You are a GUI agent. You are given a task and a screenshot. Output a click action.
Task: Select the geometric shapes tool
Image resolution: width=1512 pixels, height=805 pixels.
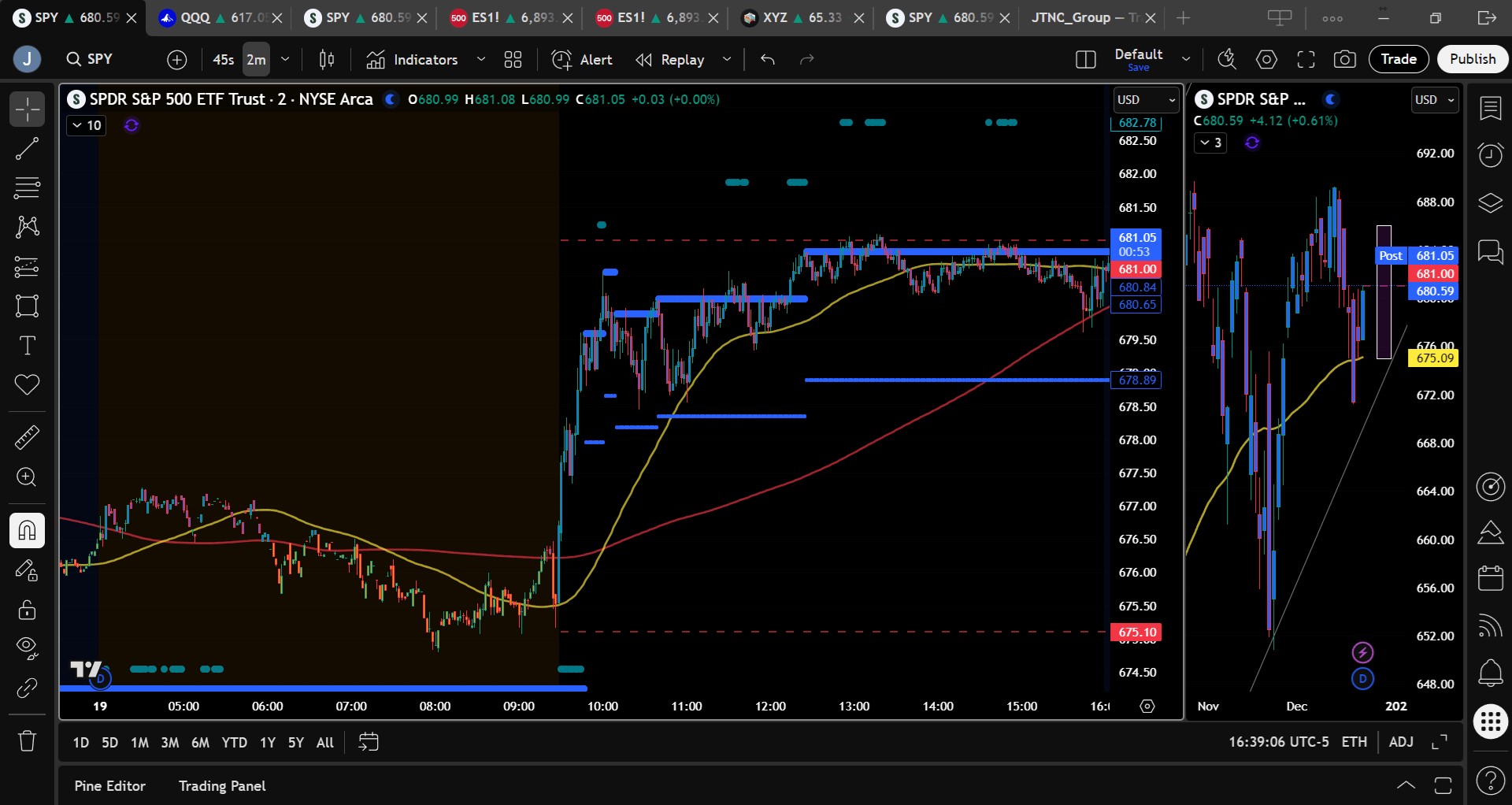27,306
